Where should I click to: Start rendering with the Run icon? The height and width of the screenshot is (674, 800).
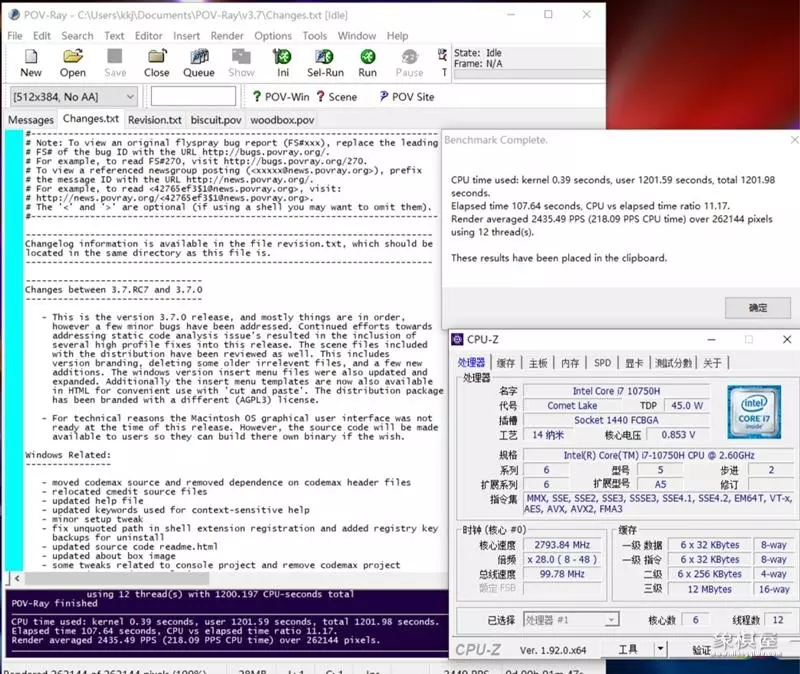pyautogui.click(x=368, y=63)
